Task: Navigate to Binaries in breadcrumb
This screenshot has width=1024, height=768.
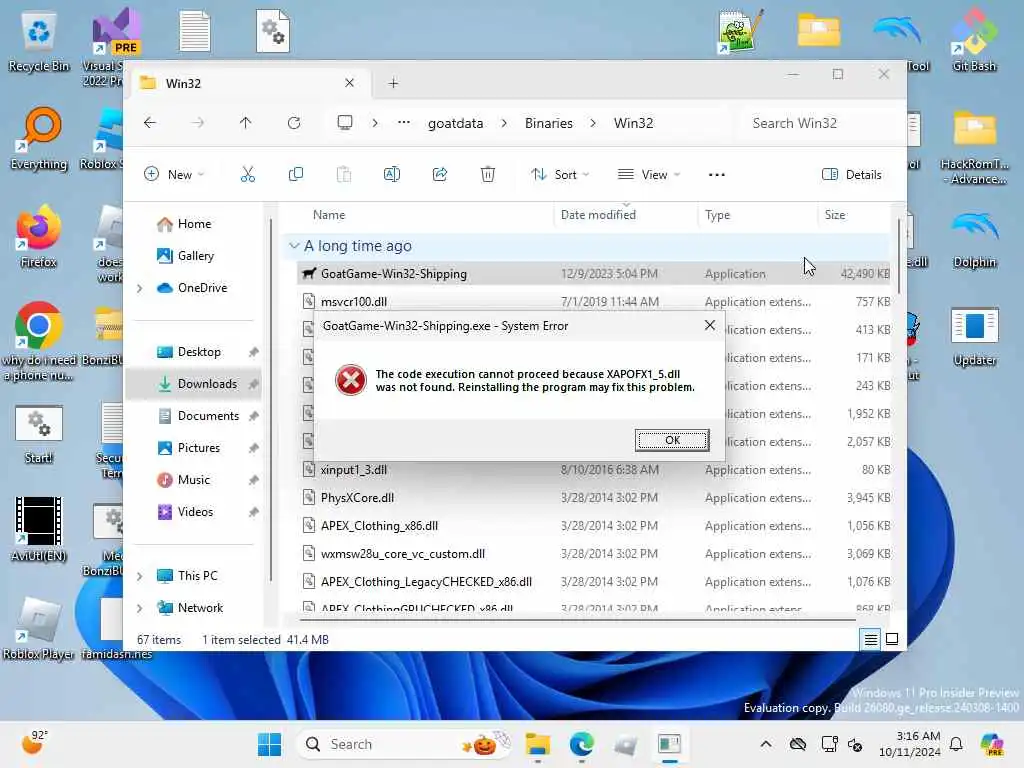Action: pos(549,123)
